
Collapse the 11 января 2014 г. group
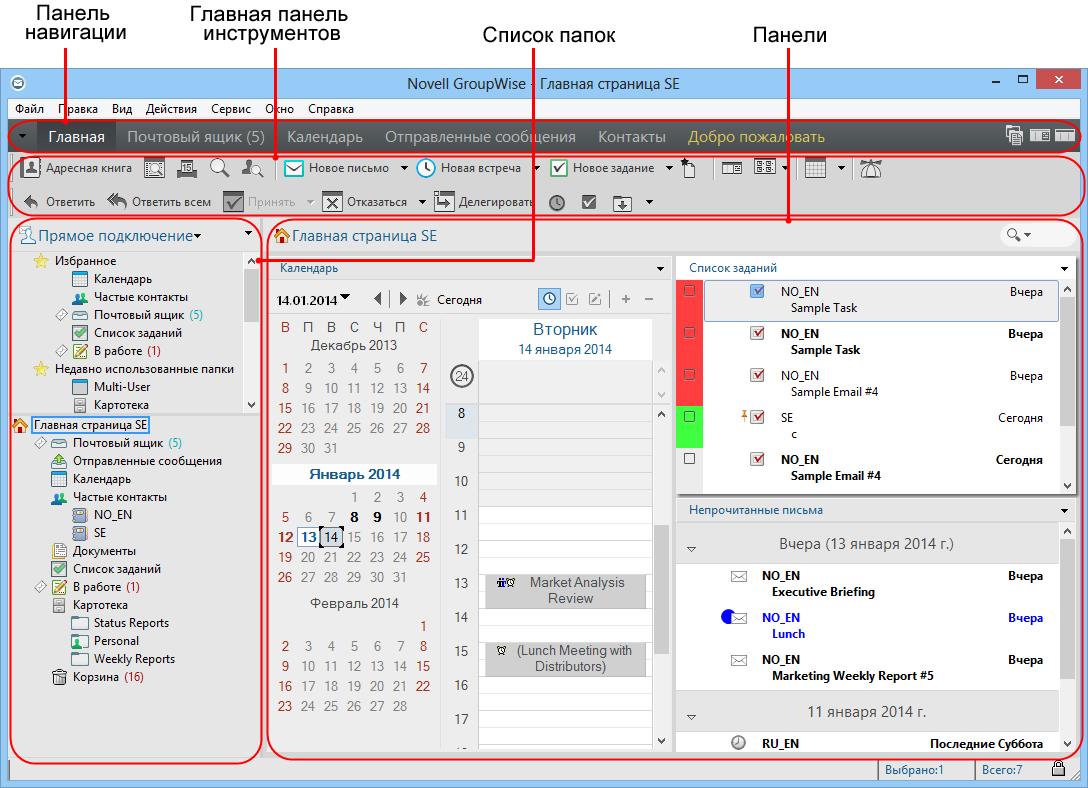pos(691,717)
